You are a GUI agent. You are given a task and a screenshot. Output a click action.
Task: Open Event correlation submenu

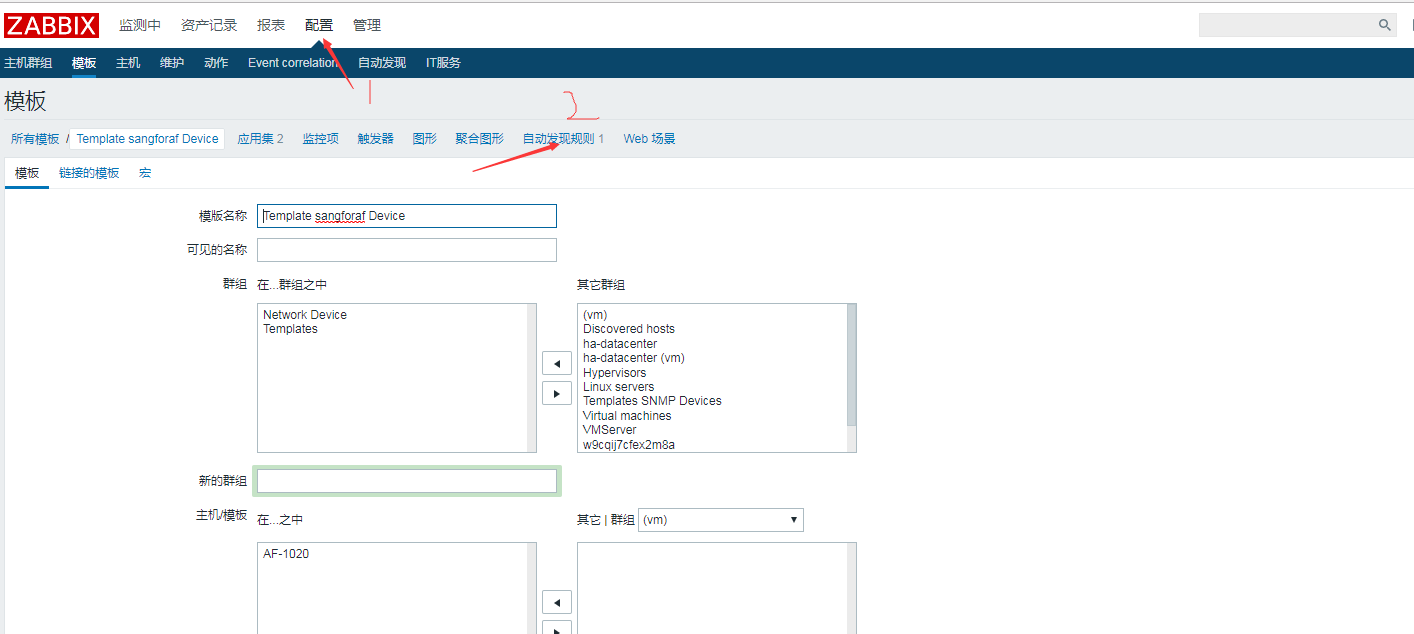point(293,63)
